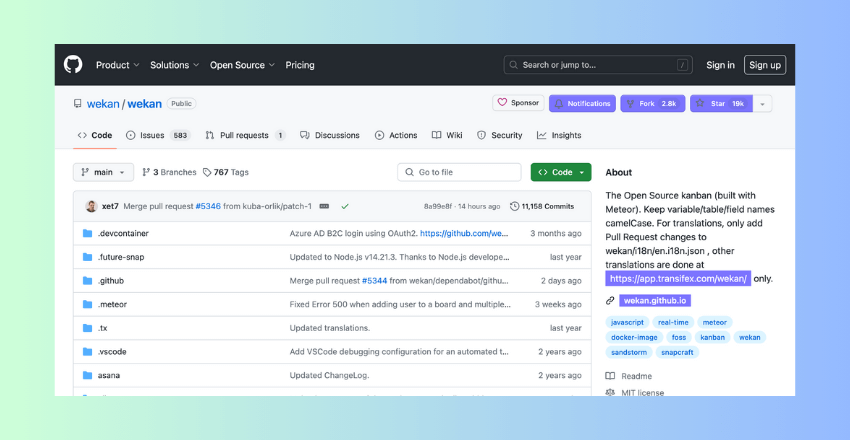Click the sandstorm topic tag

tap(629, 353)
